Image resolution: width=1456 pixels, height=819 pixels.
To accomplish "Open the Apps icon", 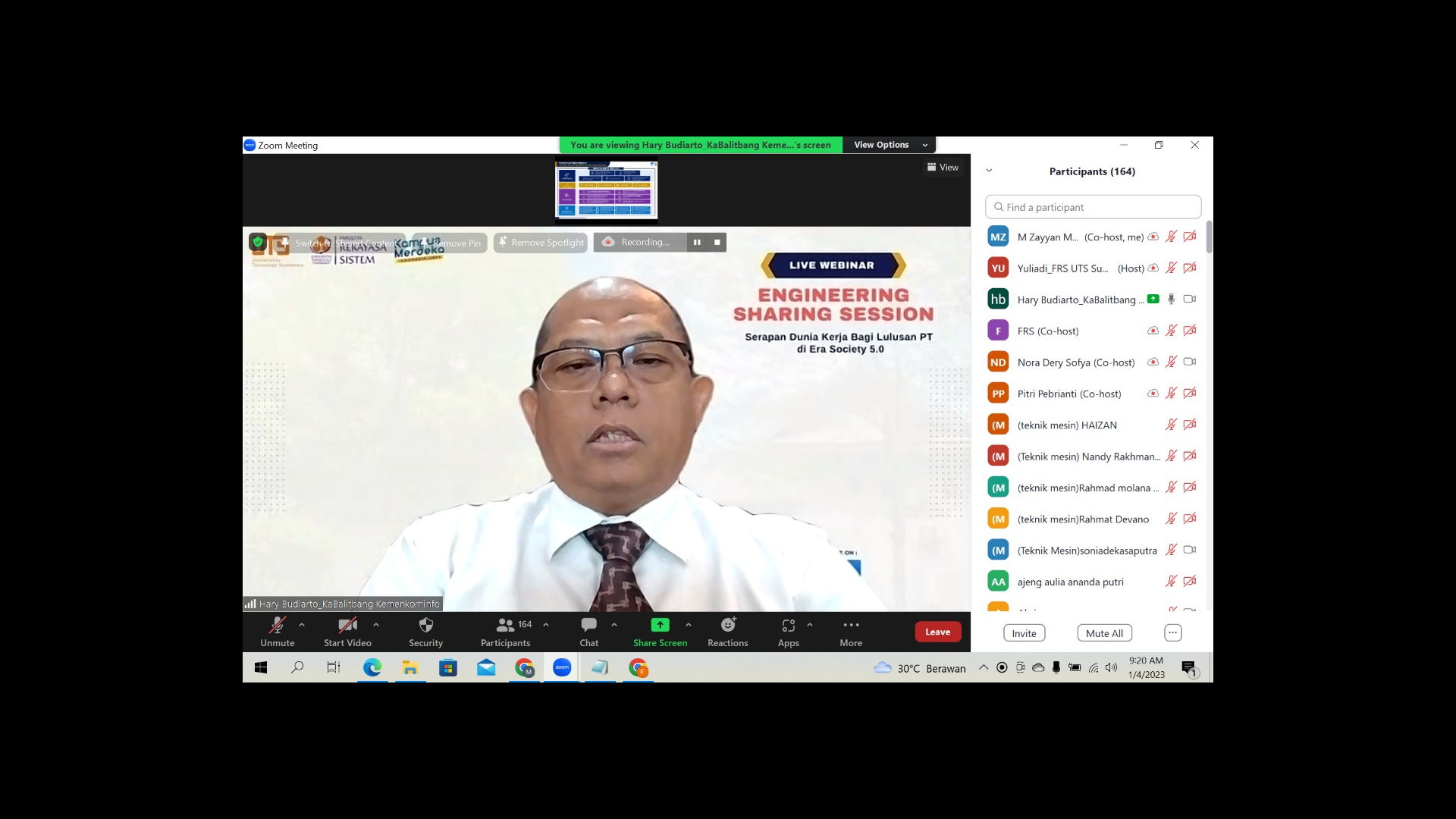I will [788, 625].
